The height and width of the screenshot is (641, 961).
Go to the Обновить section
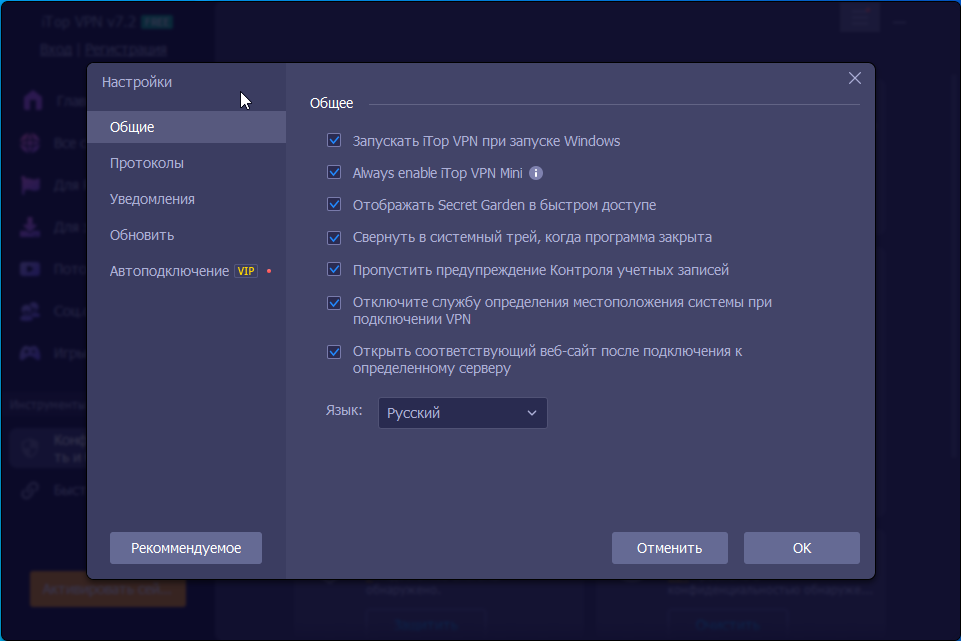pos(142,235)
